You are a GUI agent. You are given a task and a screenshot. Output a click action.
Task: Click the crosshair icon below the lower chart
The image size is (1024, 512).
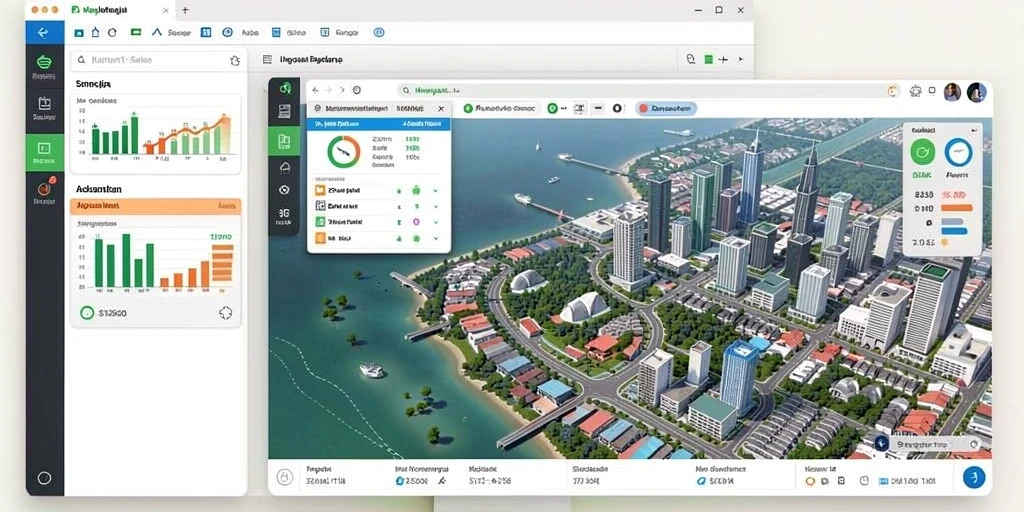(x=225, y=313)
